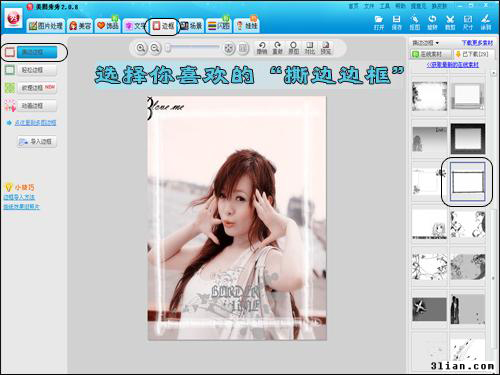Viewport: 500px width, 375px height.
Task: Redo the edit with 重做 arrow
Action: tap(278, 48)
